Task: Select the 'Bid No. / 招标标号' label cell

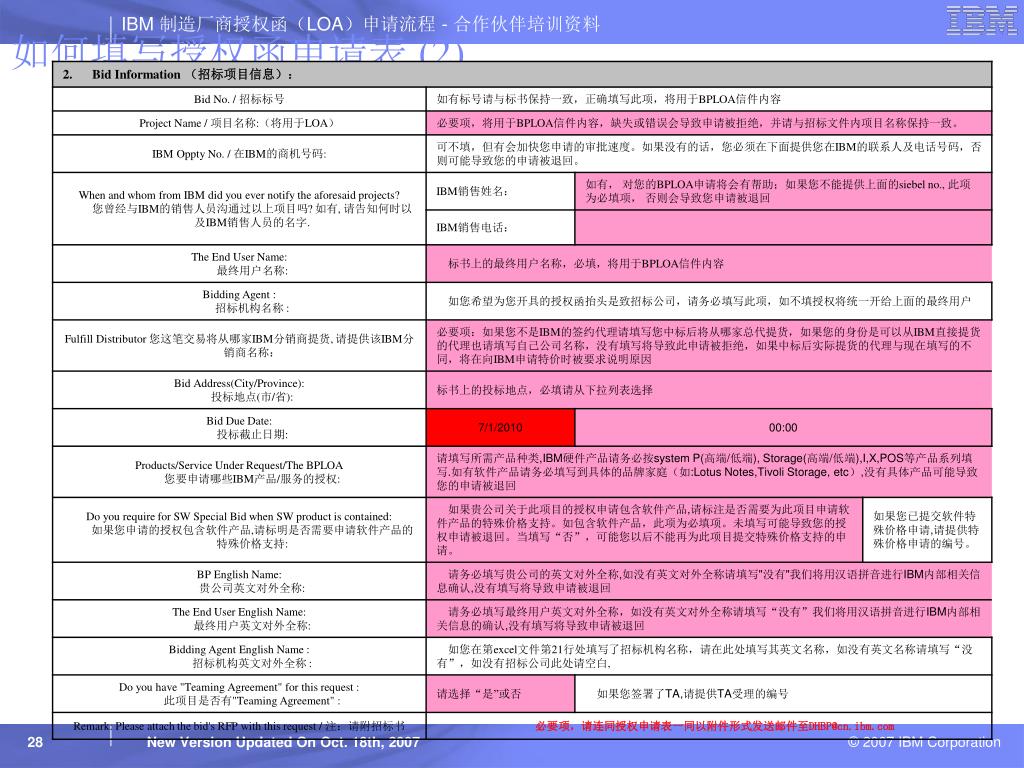Action: point(239,99)
